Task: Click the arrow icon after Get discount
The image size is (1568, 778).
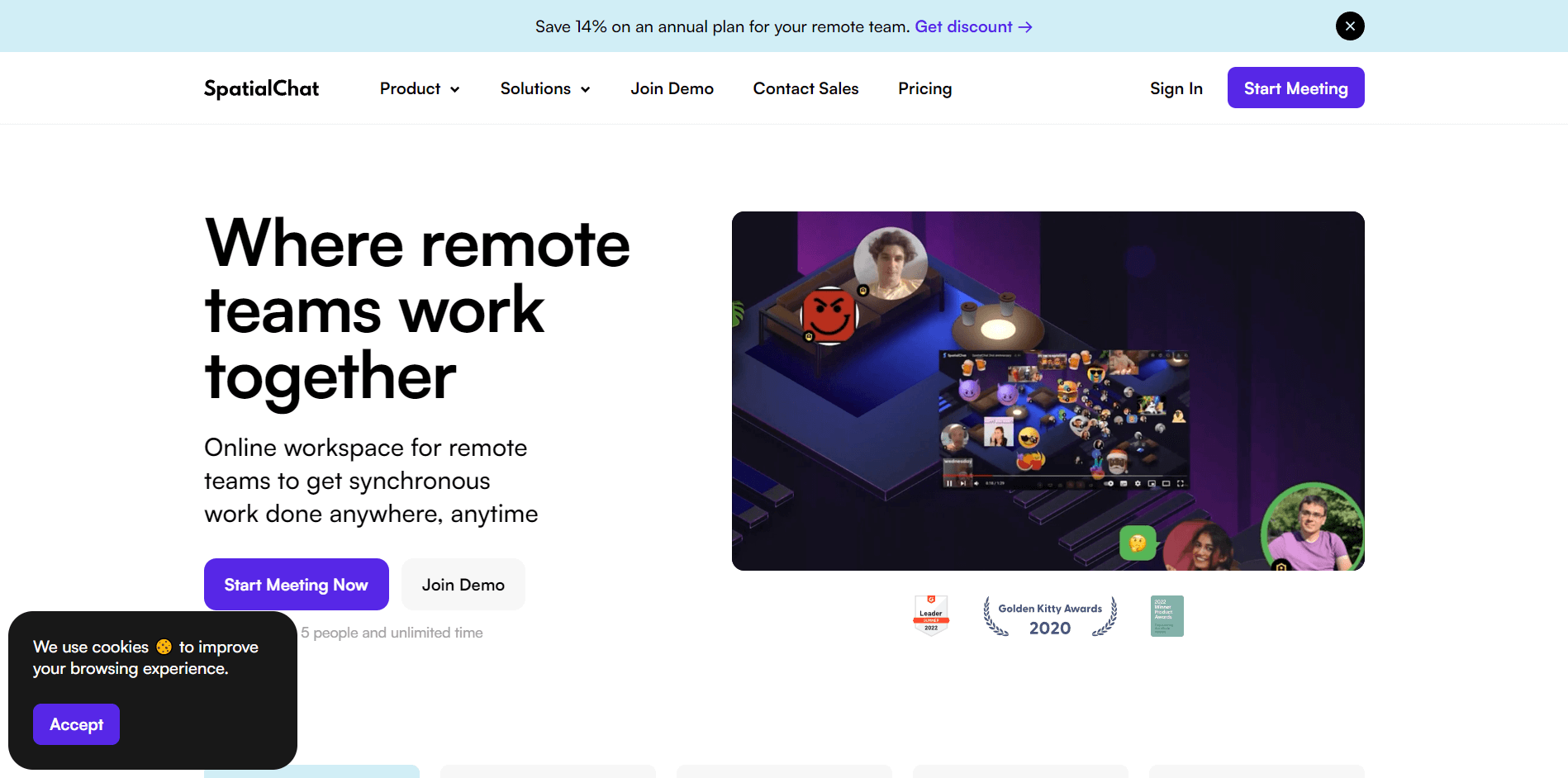Action: (x=1025, y=27)
